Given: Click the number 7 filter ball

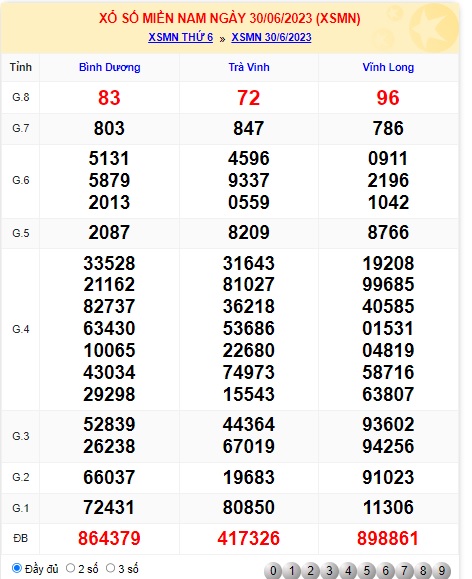Looking at the screenshot, I should click(404, 571).
